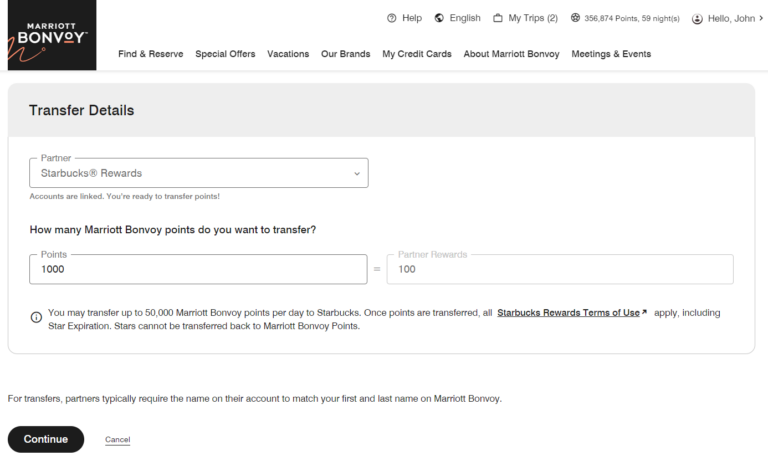
Task: Click 'How many Marriott Bonvoy points' question text
Action: (173, 230)
